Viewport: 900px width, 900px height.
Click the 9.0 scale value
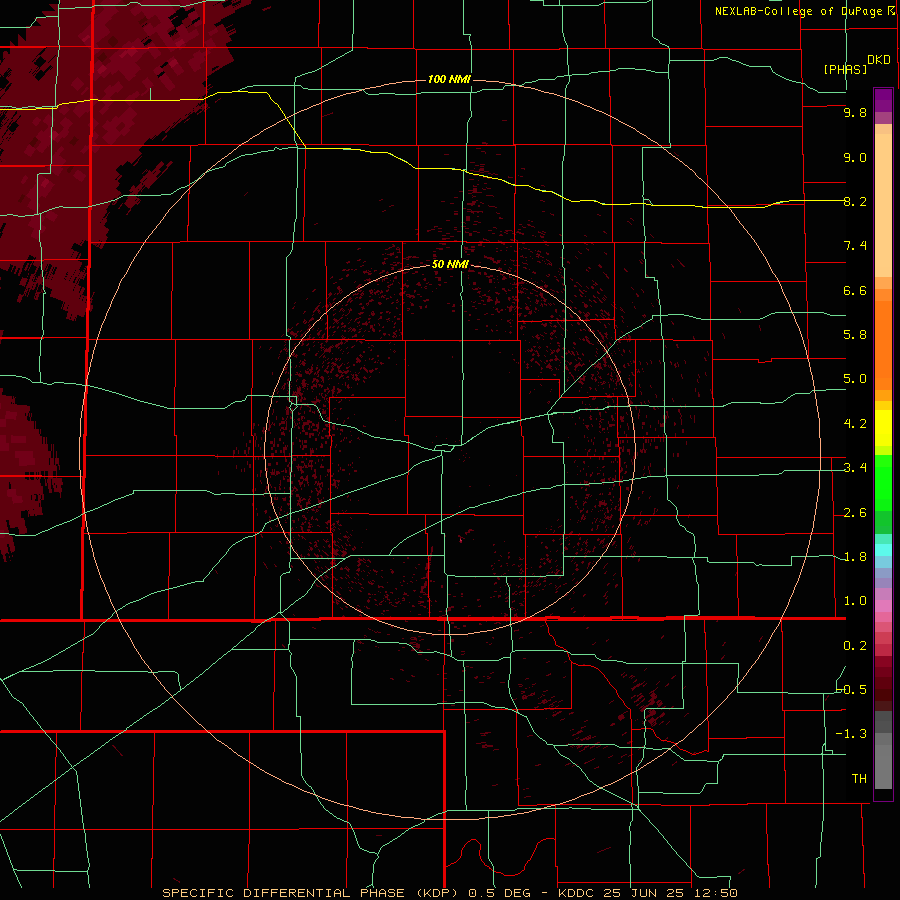pyautogui.click(x=855, y=158)
